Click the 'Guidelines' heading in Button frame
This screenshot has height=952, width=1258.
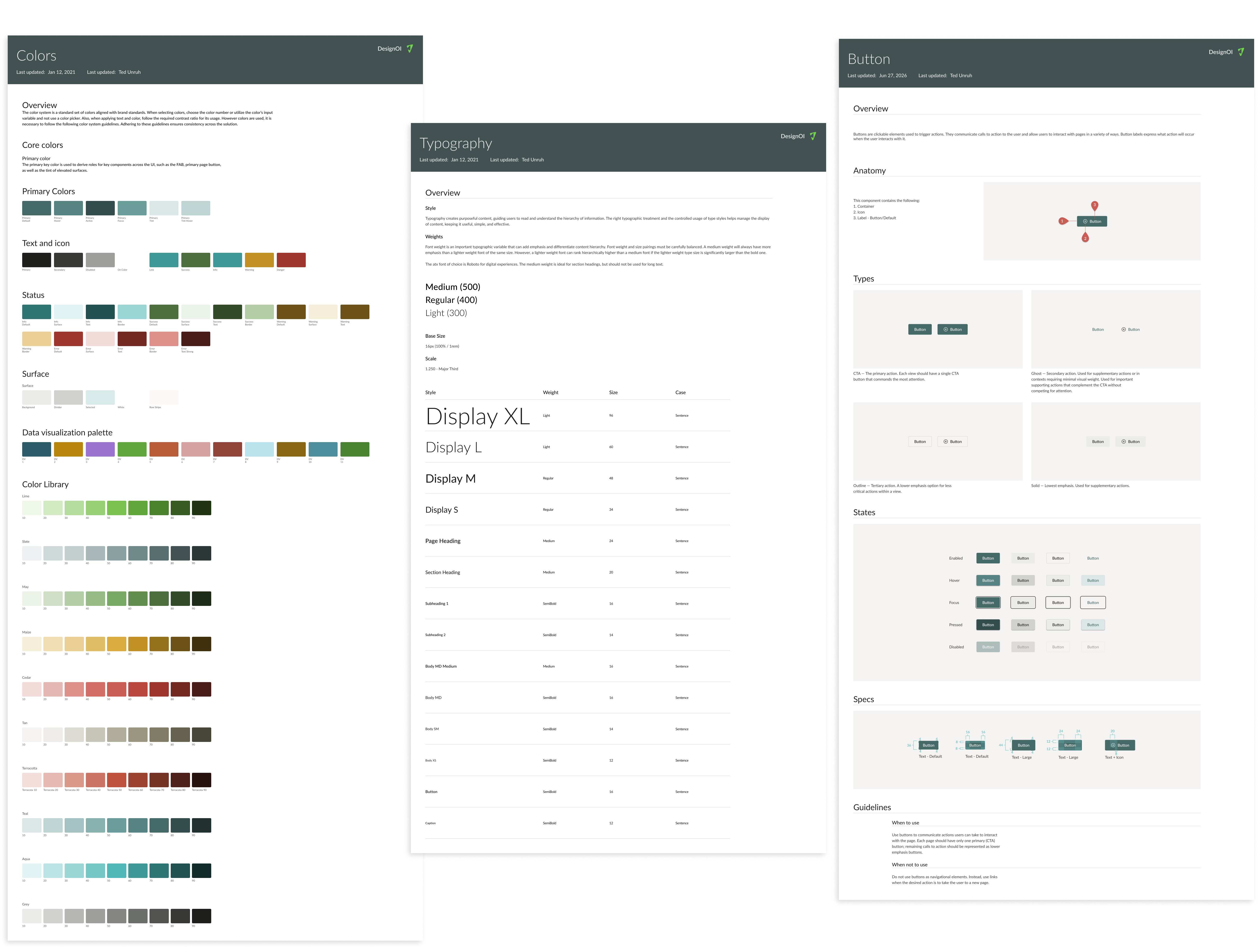[872, 808]
